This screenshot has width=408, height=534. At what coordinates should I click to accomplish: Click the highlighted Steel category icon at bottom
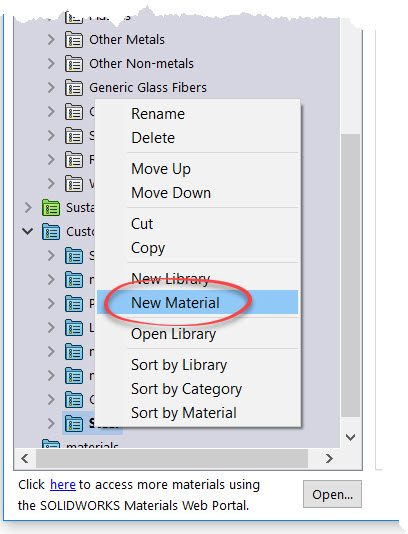(74, 423)
